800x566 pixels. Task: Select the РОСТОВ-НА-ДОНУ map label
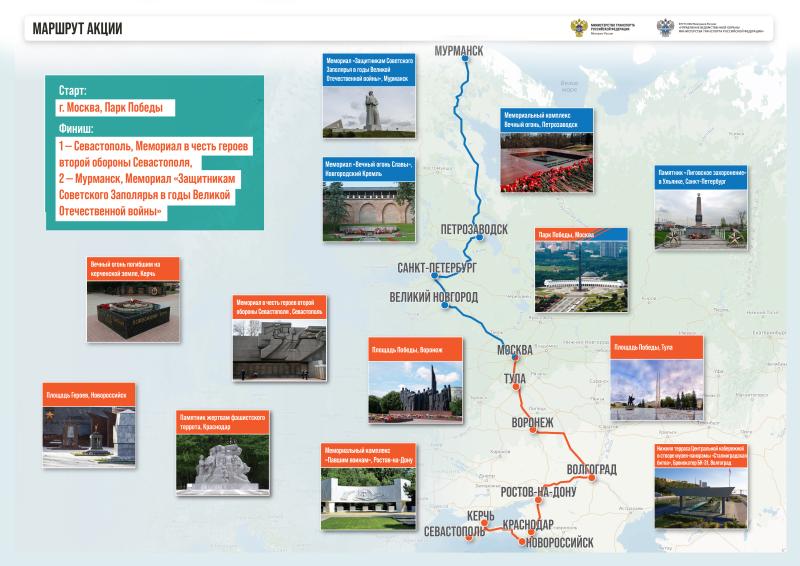coord(548,493)
